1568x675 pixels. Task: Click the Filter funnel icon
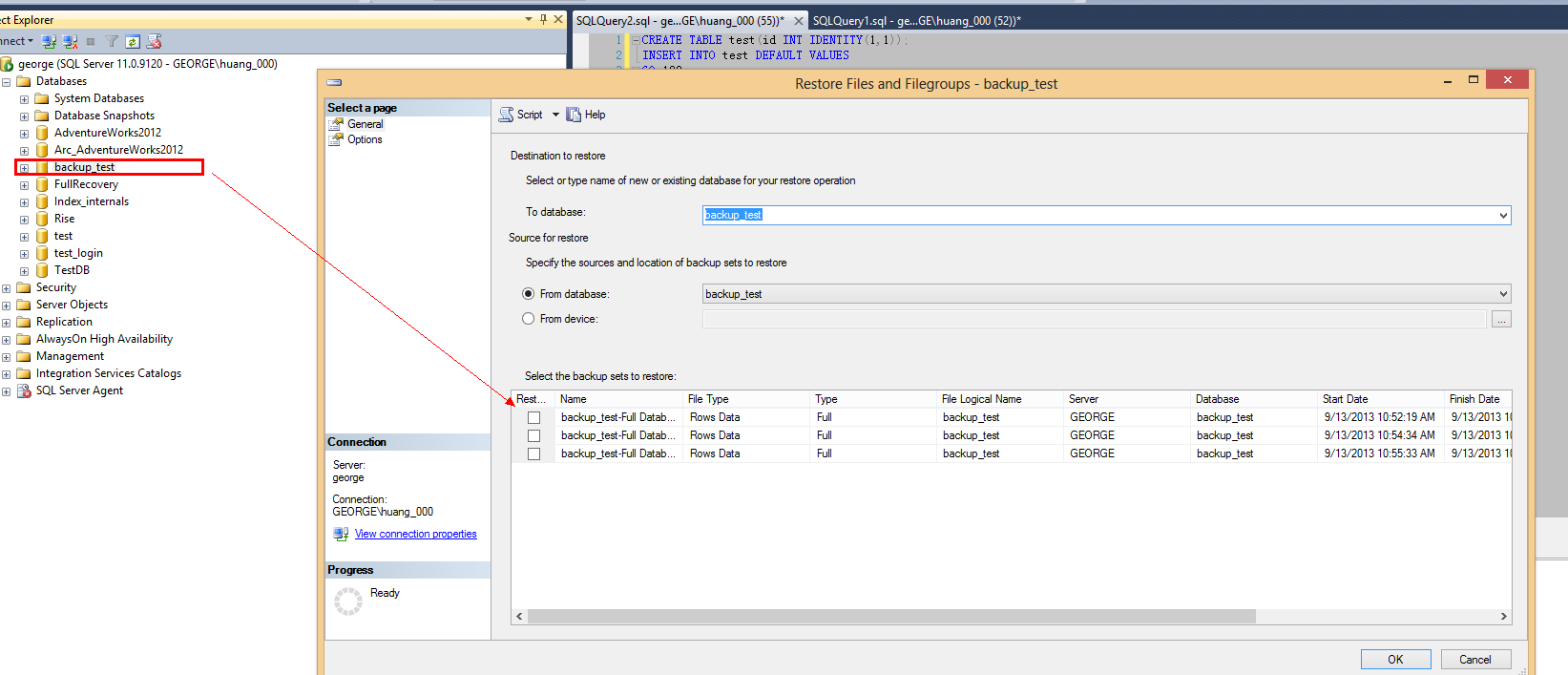tap(112, 41)
